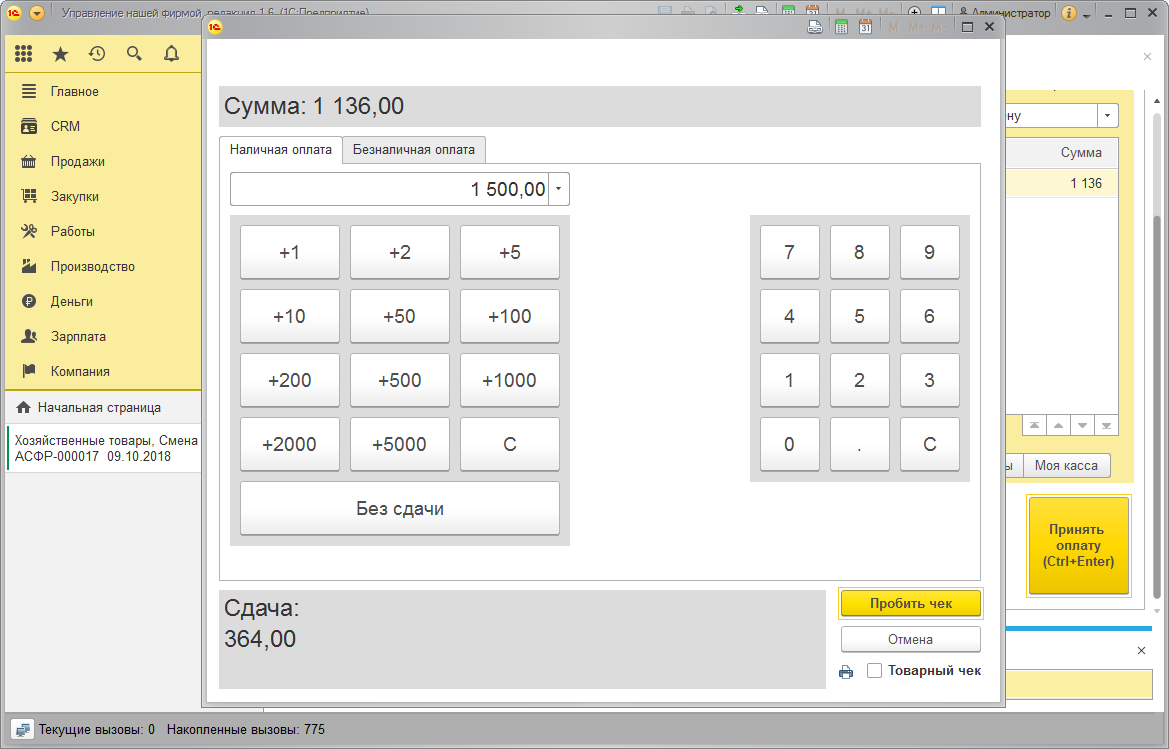Image resolution: width=1169 pixels, height=749 pixels.
Task: Click the Без сдачи button
Action: click(400, 508)
